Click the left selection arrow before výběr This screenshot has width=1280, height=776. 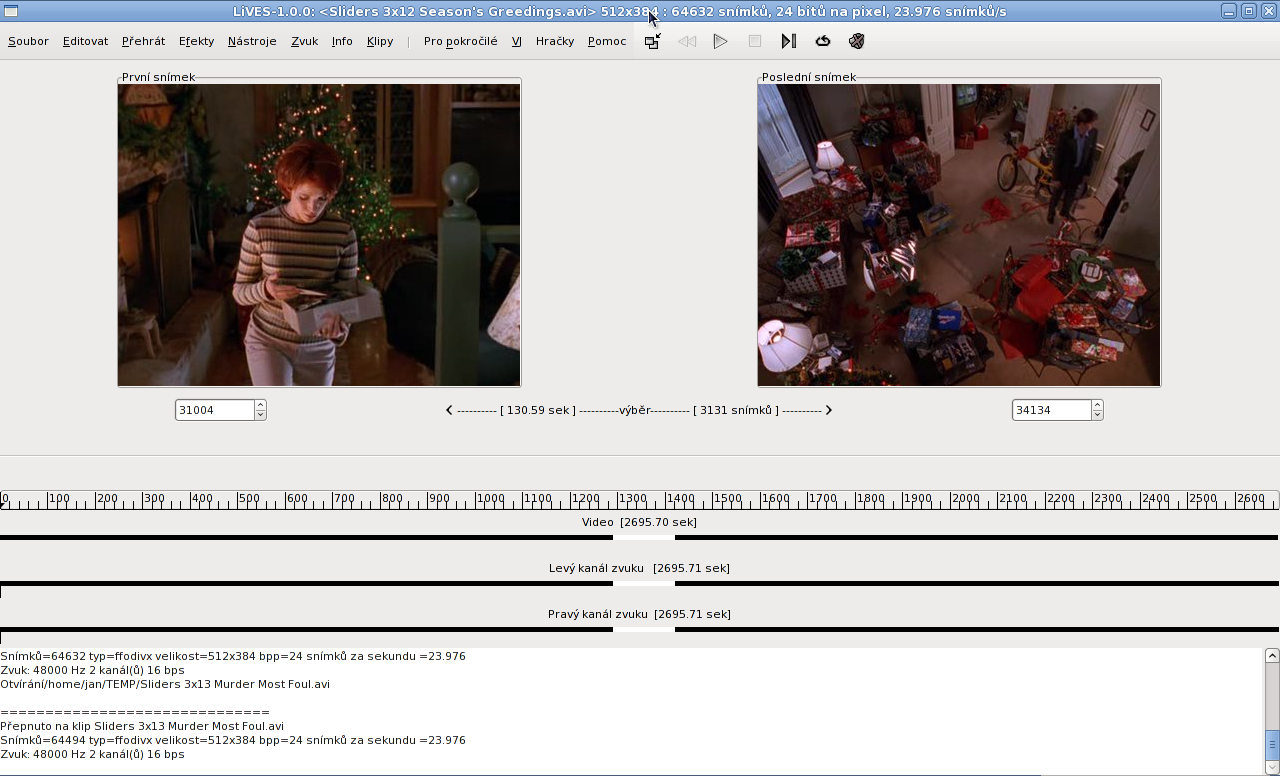click(x=449, y=410)
